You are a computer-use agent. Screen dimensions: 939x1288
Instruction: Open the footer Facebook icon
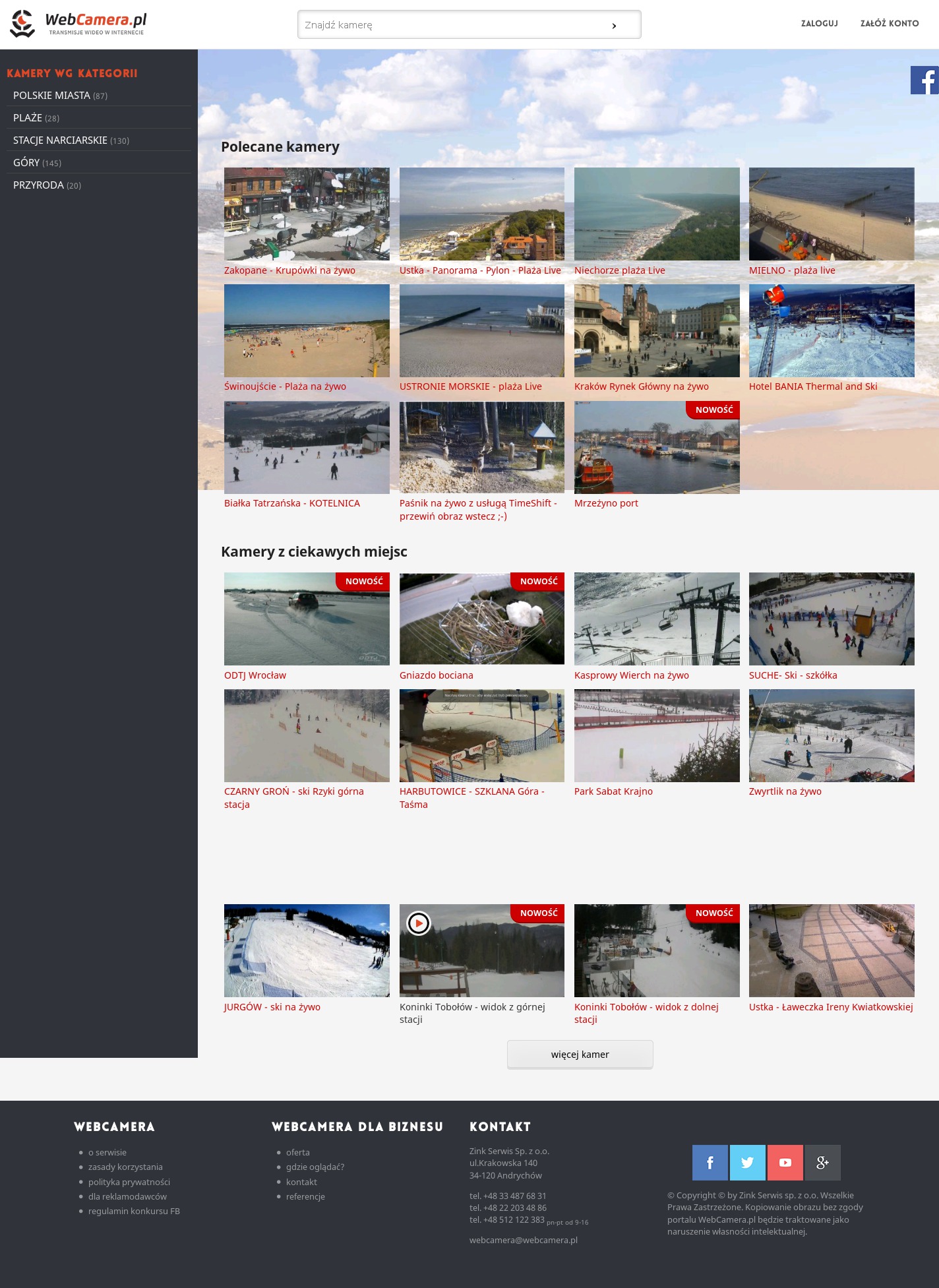[x=710, y=1163]
